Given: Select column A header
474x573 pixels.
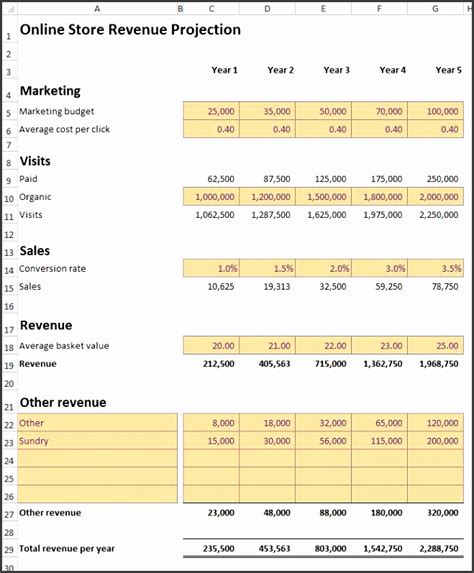Looking at the screenshot, I should [97, 9].
